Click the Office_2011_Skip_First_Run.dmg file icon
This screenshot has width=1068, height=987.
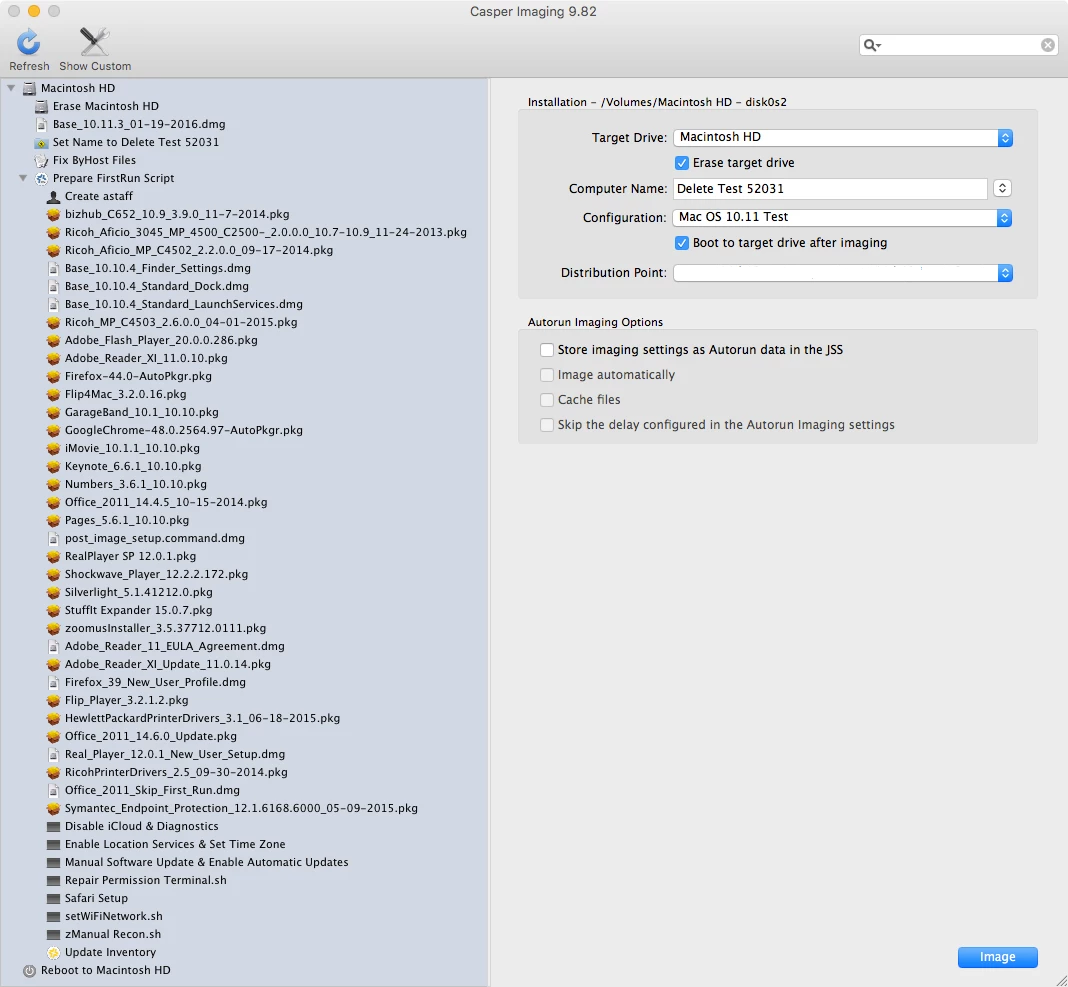[x=53, y=791]
